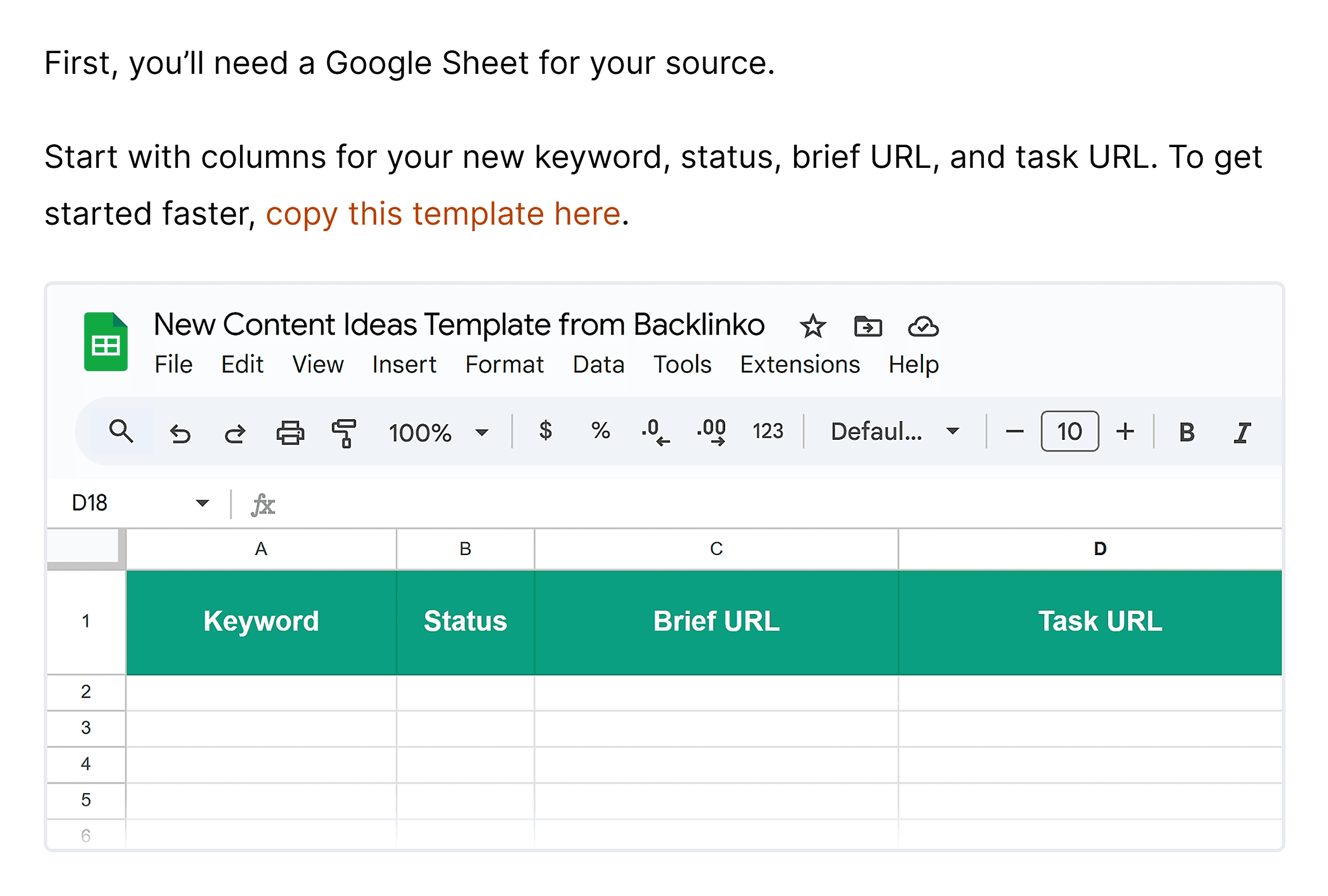Click the Google Sheets logo icon

(x=106, y=342)
